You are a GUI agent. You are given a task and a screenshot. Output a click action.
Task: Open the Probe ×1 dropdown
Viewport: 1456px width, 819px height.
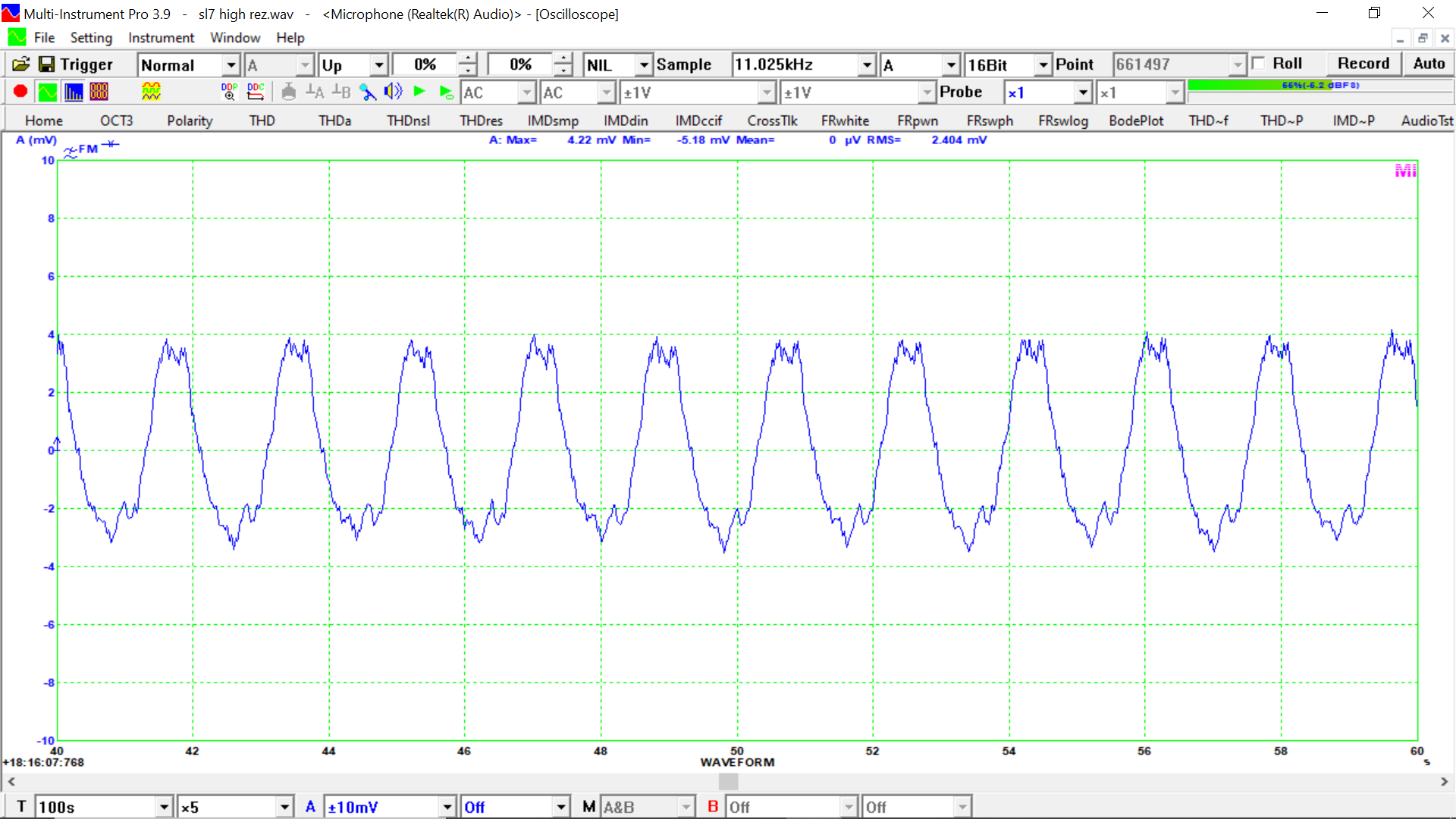pos(1083,93)
